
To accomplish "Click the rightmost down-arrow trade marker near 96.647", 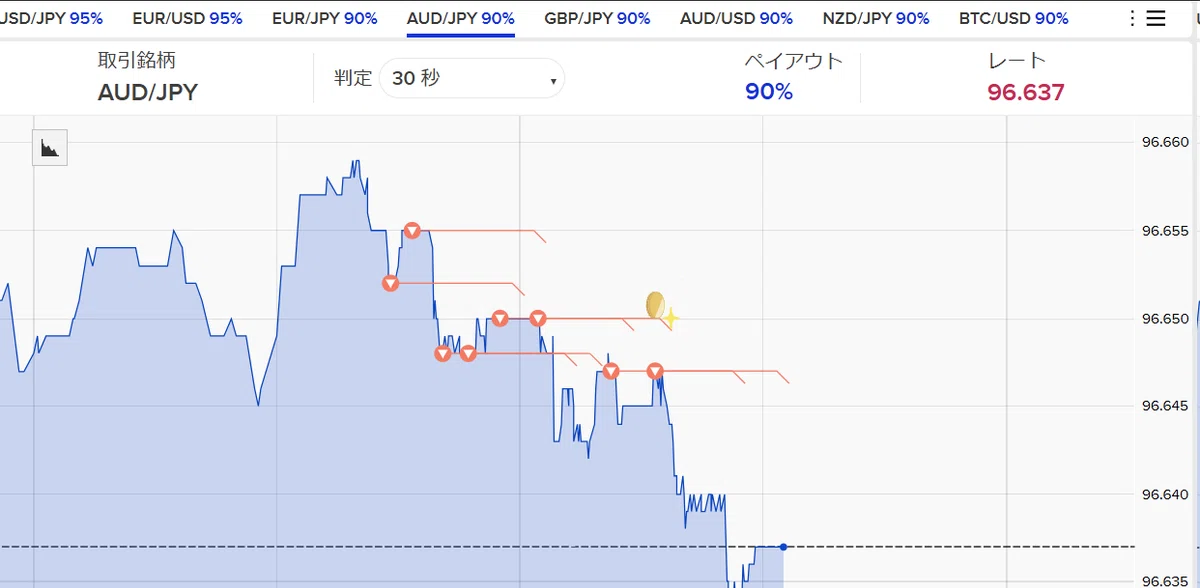I will tap(656, 371).
